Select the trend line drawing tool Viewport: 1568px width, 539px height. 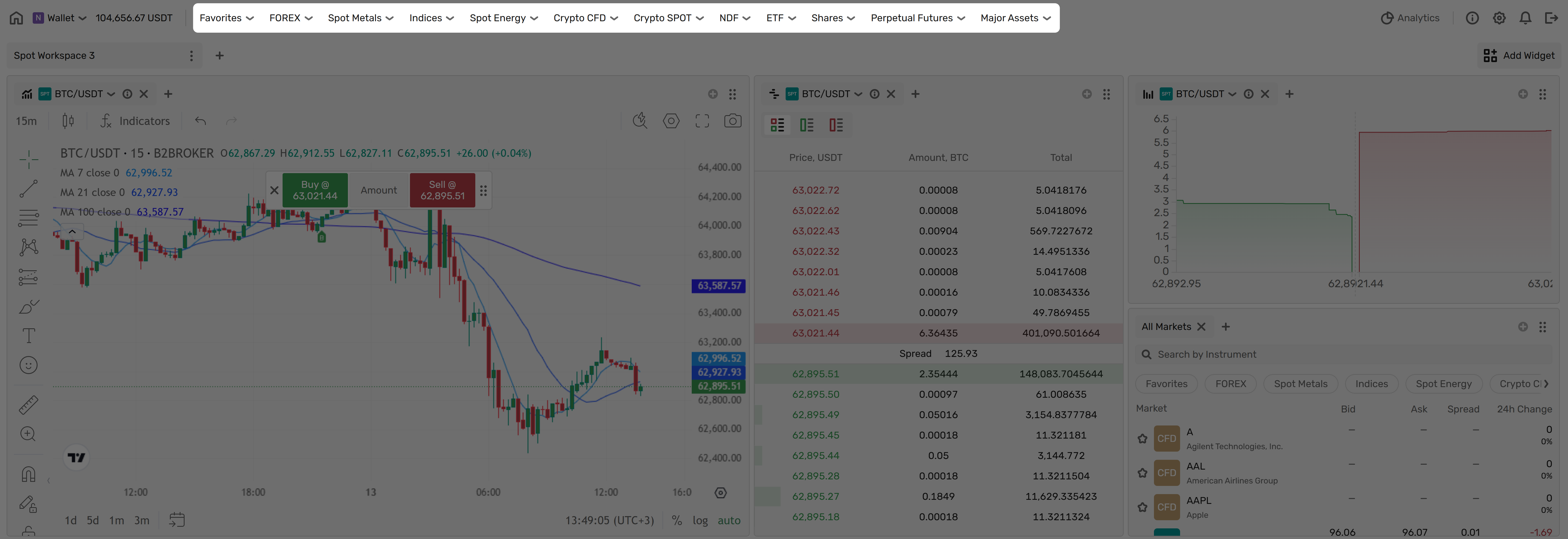click(29, 189)
